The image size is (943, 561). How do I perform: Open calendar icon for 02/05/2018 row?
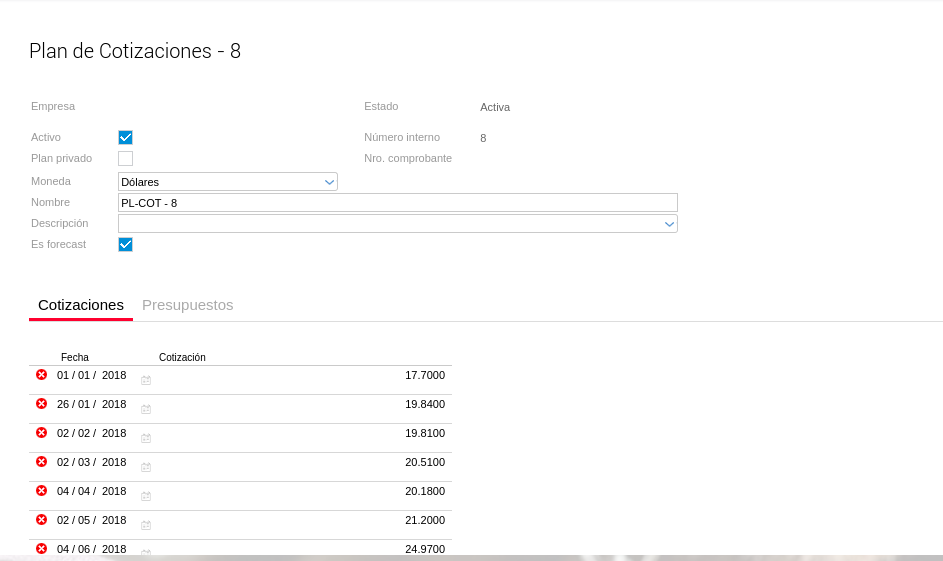[146, 525]
